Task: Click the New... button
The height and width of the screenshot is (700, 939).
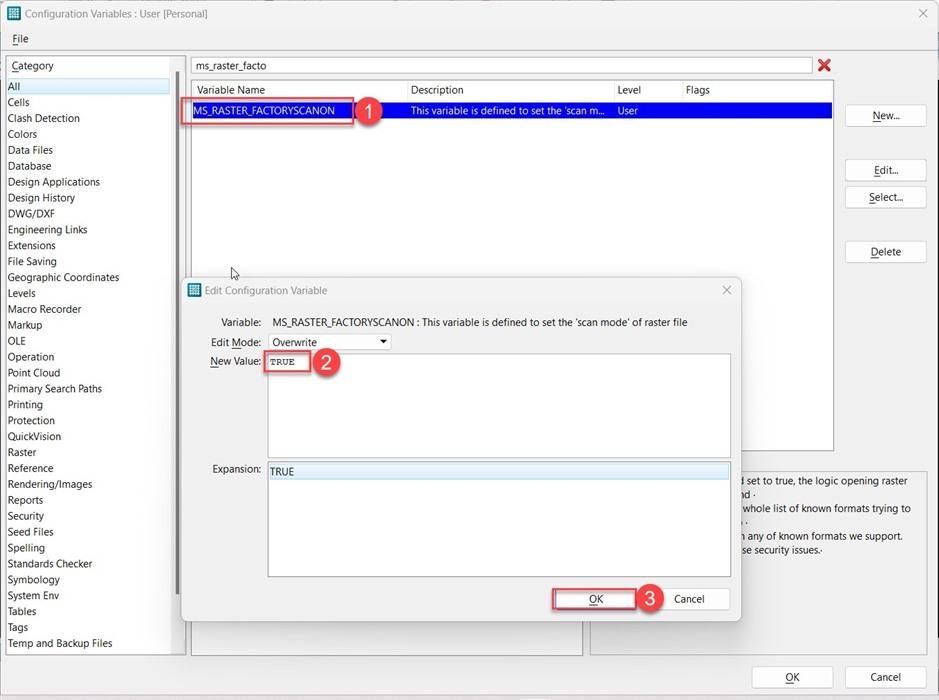Action: tap(884, 115)
